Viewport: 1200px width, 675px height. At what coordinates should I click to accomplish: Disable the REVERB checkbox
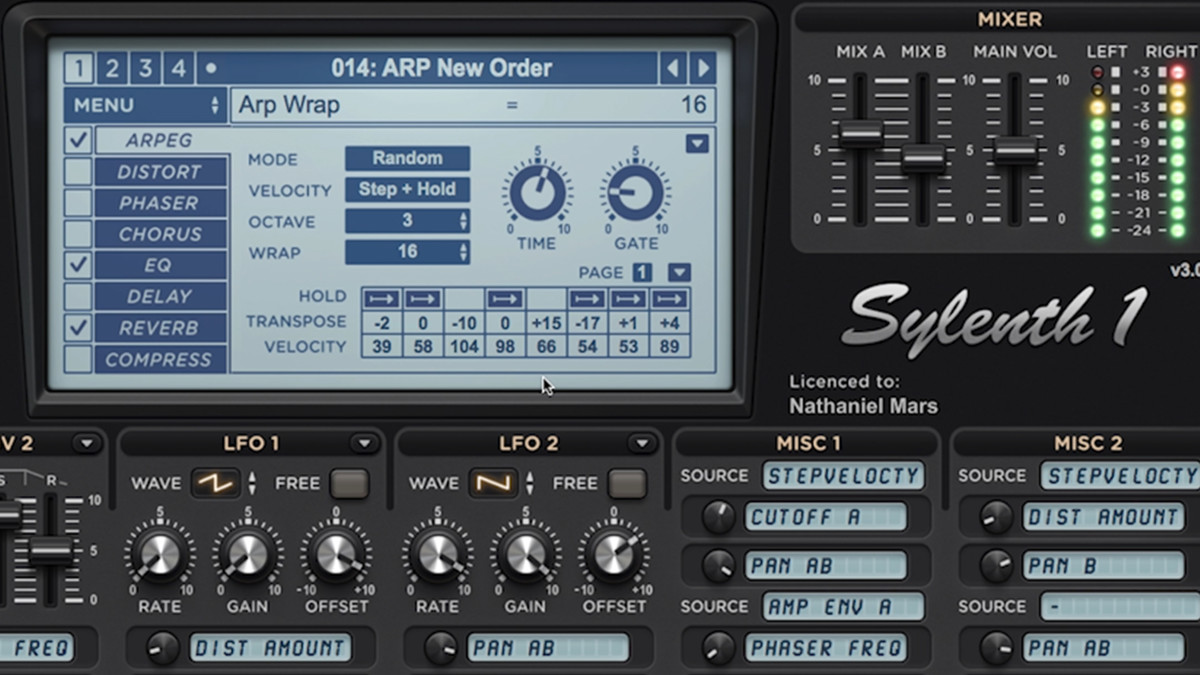point(78,328)
